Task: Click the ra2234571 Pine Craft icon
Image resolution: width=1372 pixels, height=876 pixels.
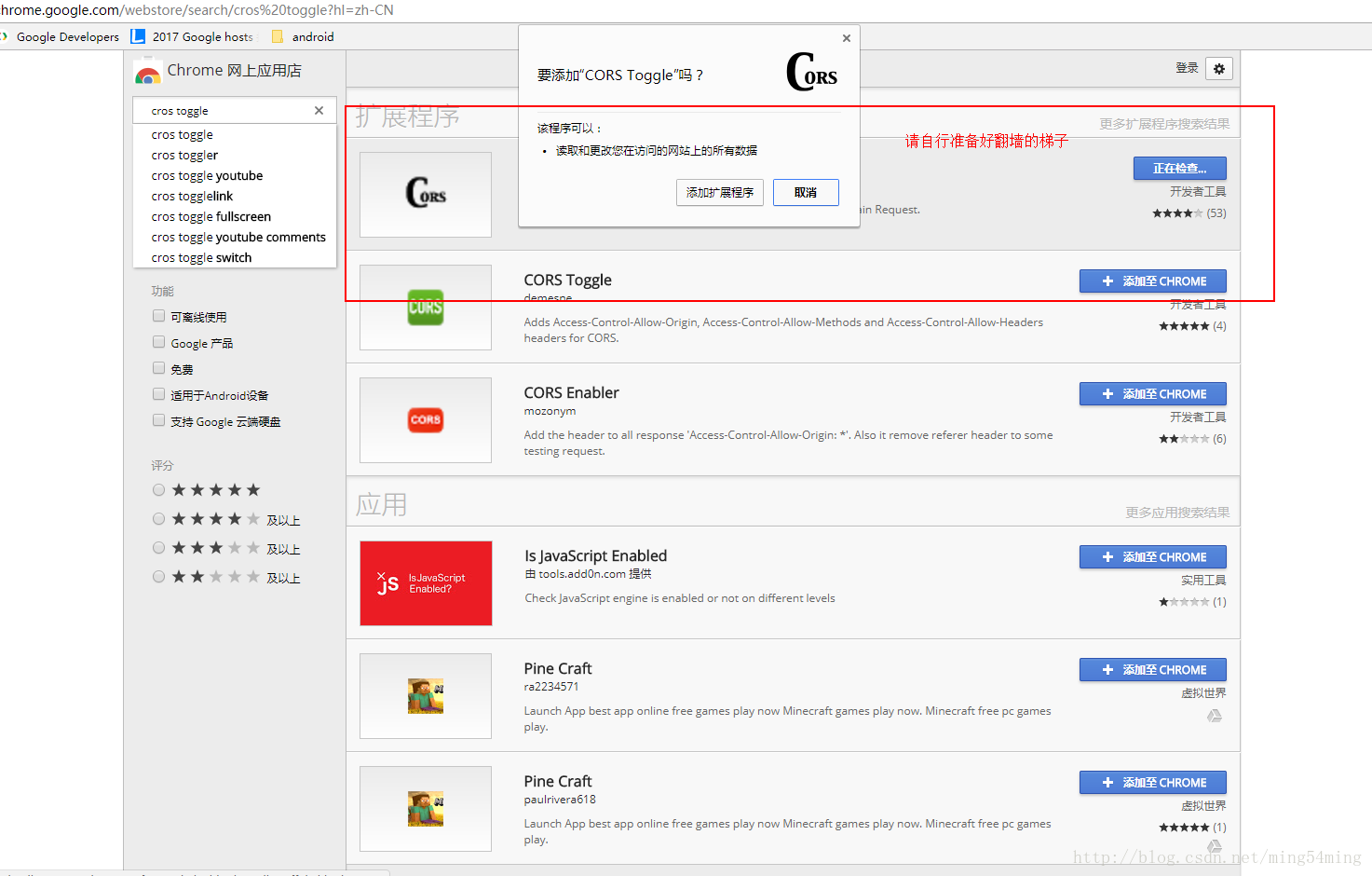Action: point(426,696)
